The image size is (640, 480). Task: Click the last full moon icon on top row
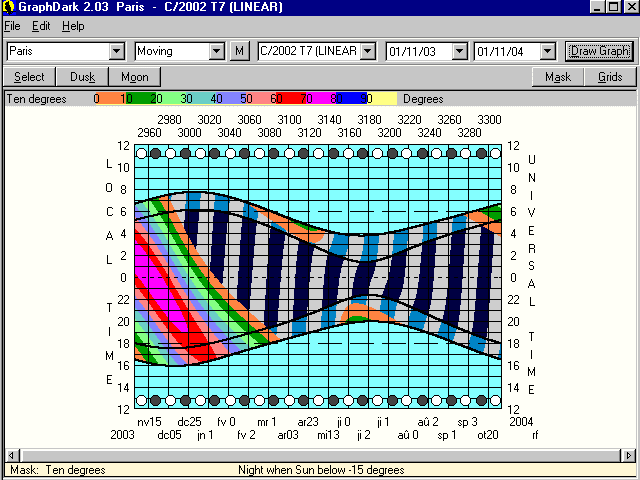point(495,153)
